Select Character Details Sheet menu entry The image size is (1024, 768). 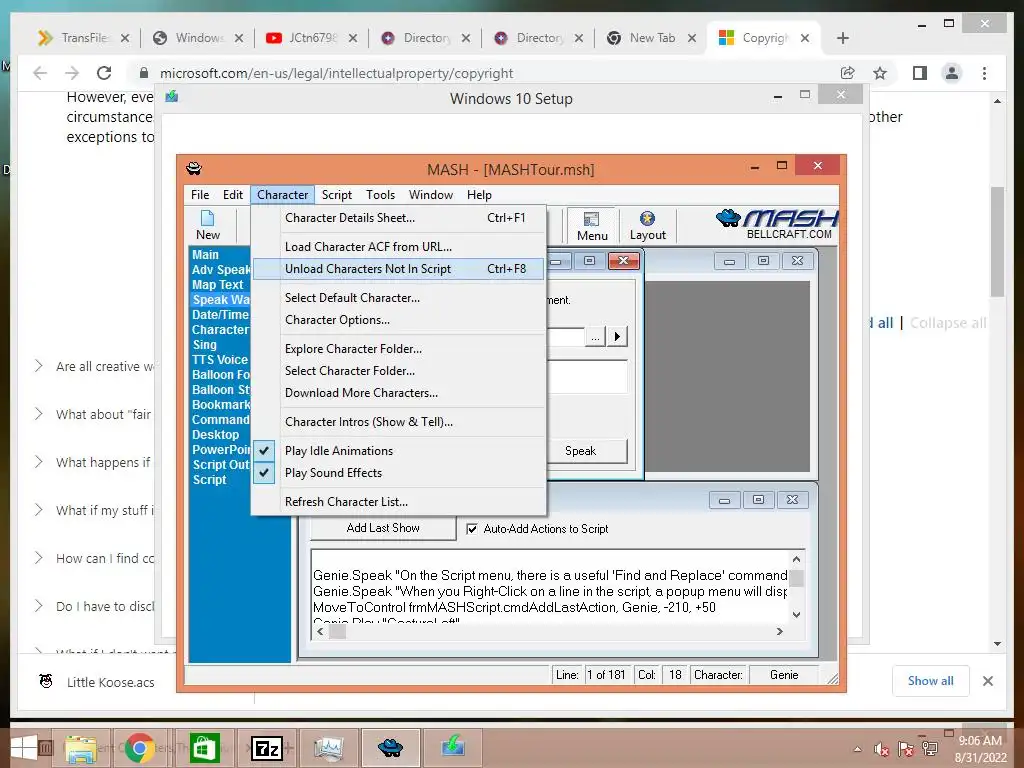tap(398, 218)
